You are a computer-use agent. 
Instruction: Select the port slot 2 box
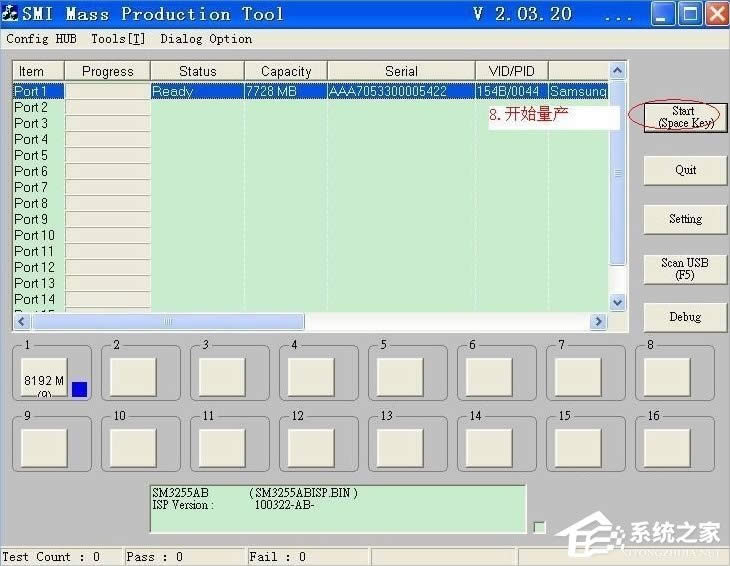133,377
